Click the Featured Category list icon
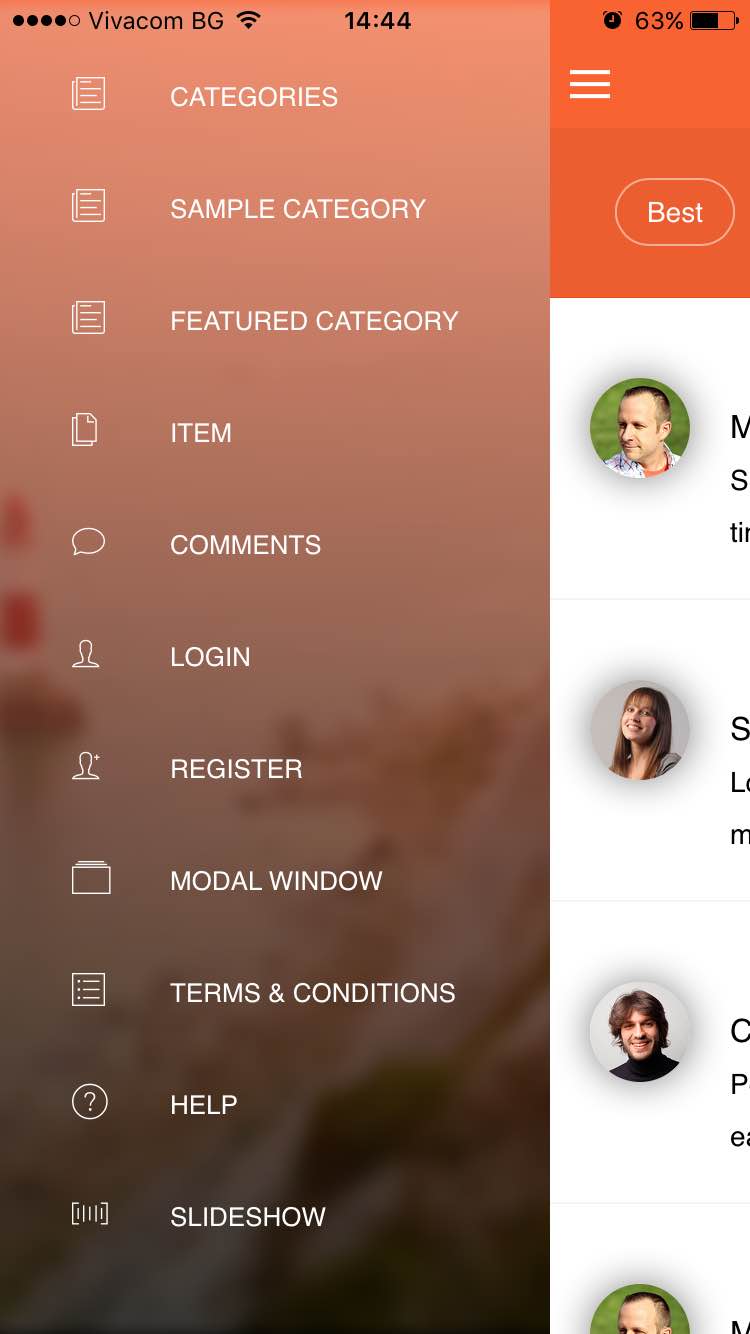The height and width of the screenshot is (1334, 750). pos(88,318)
